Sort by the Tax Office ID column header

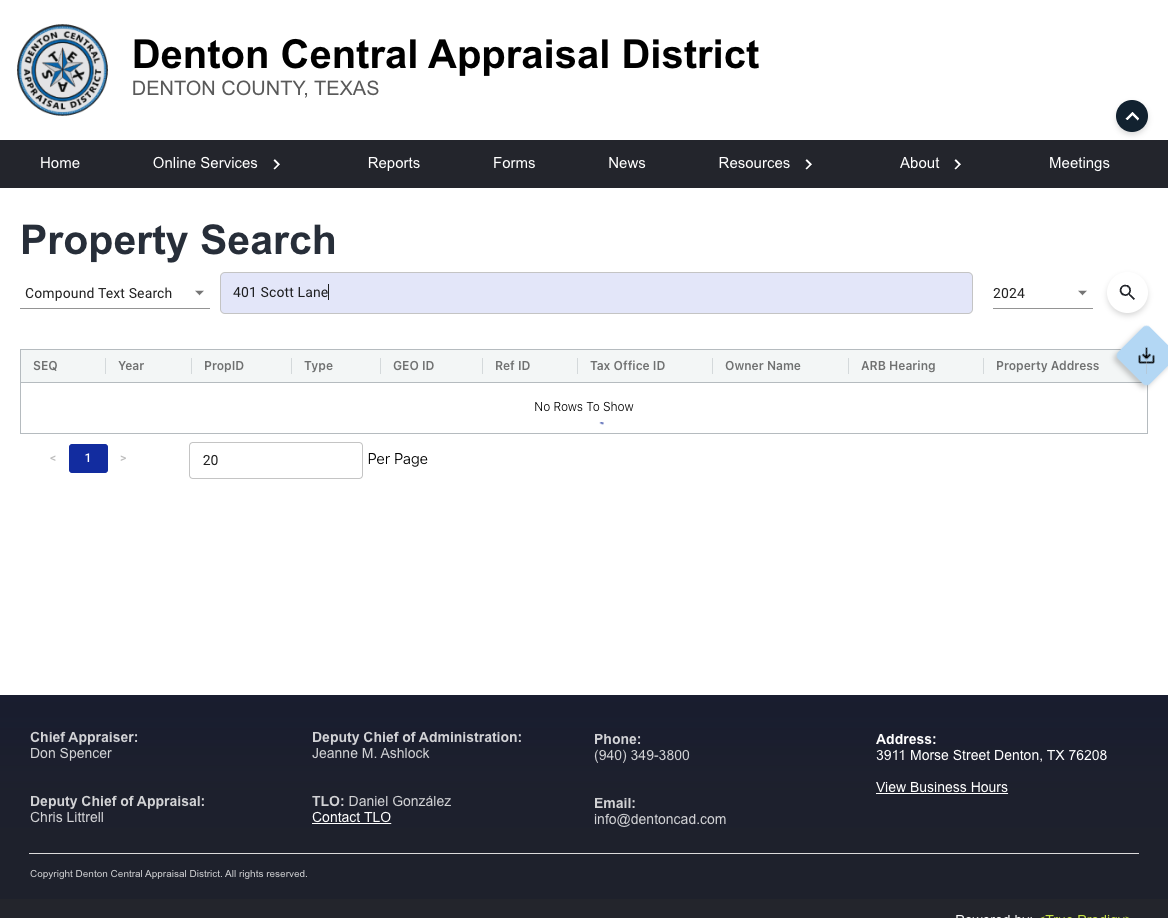coord(627,366)
